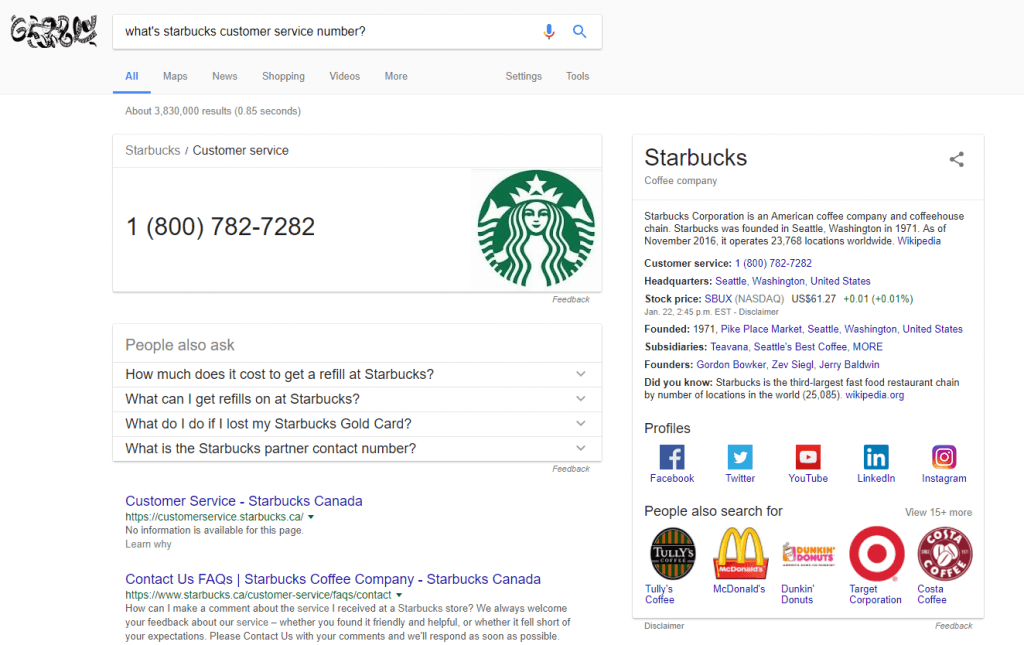Screen dimensions: 1024x645
Task: Click the 'Learn why' link
Action: coord(148,544)
